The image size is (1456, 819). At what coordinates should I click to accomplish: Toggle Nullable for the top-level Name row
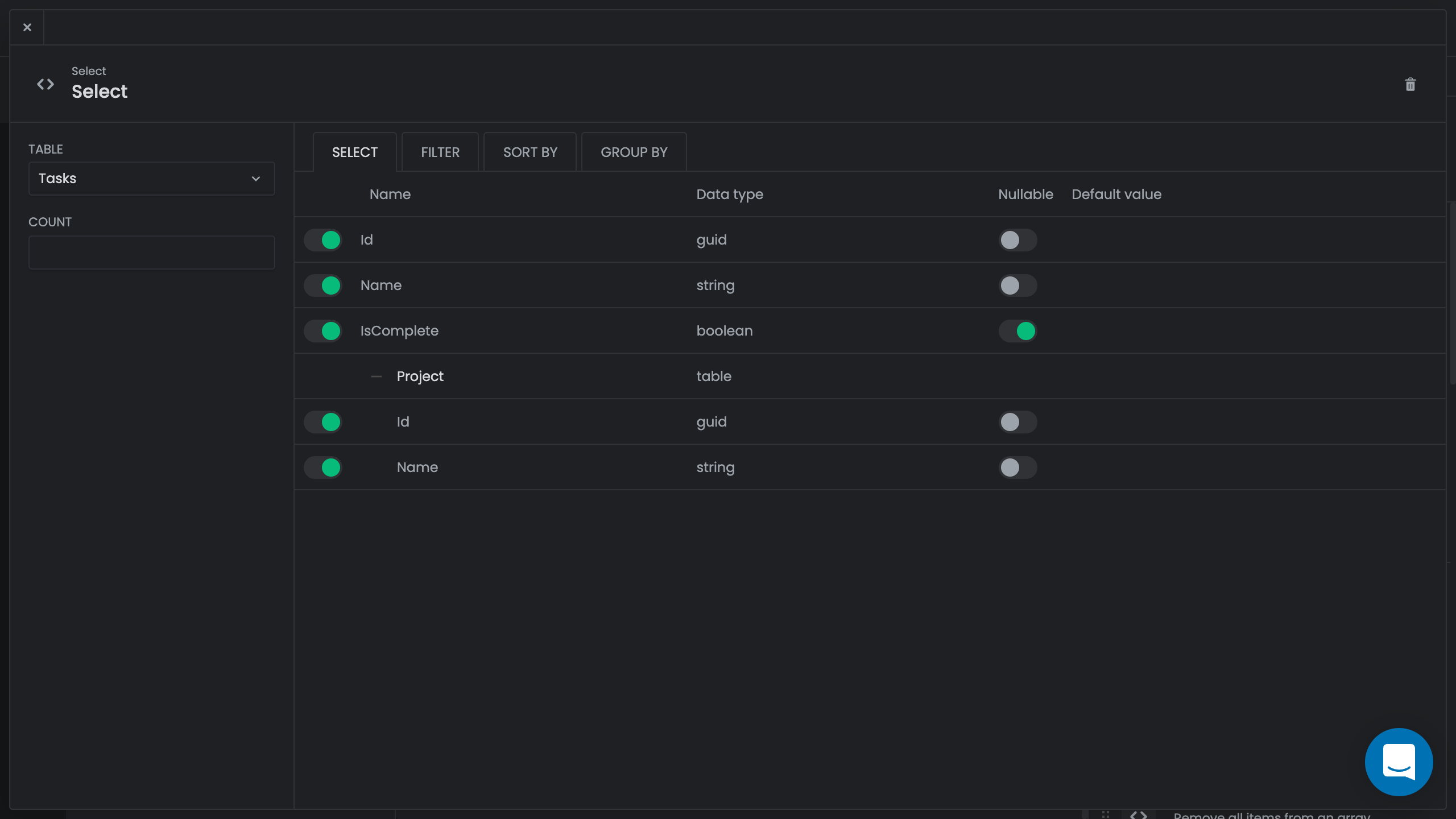click(1018, 286)
